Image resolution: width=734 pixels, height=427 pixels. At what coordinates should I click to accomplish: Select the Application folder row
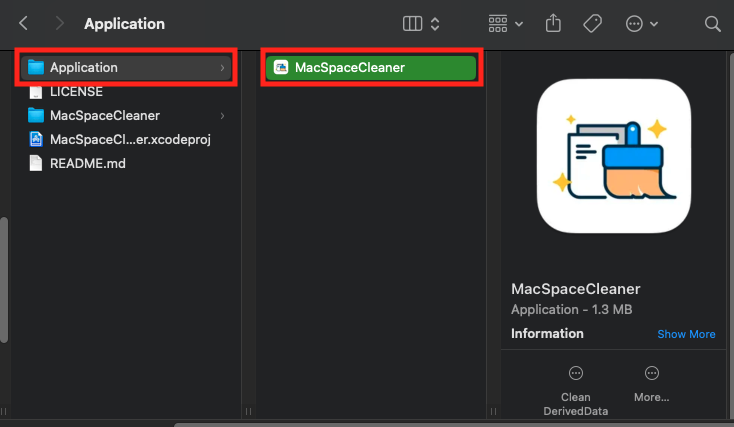pos(126,67)
